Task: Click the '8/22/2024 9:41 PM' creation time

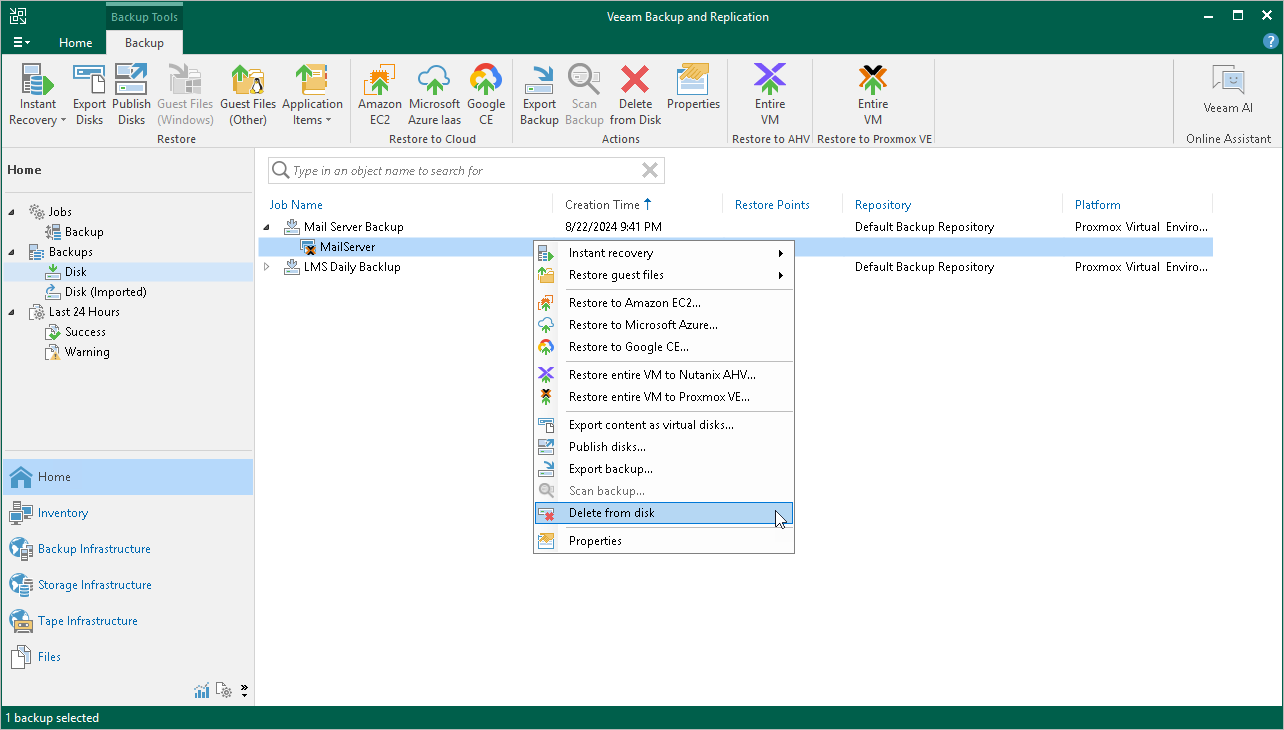Action: click(613, 227)
